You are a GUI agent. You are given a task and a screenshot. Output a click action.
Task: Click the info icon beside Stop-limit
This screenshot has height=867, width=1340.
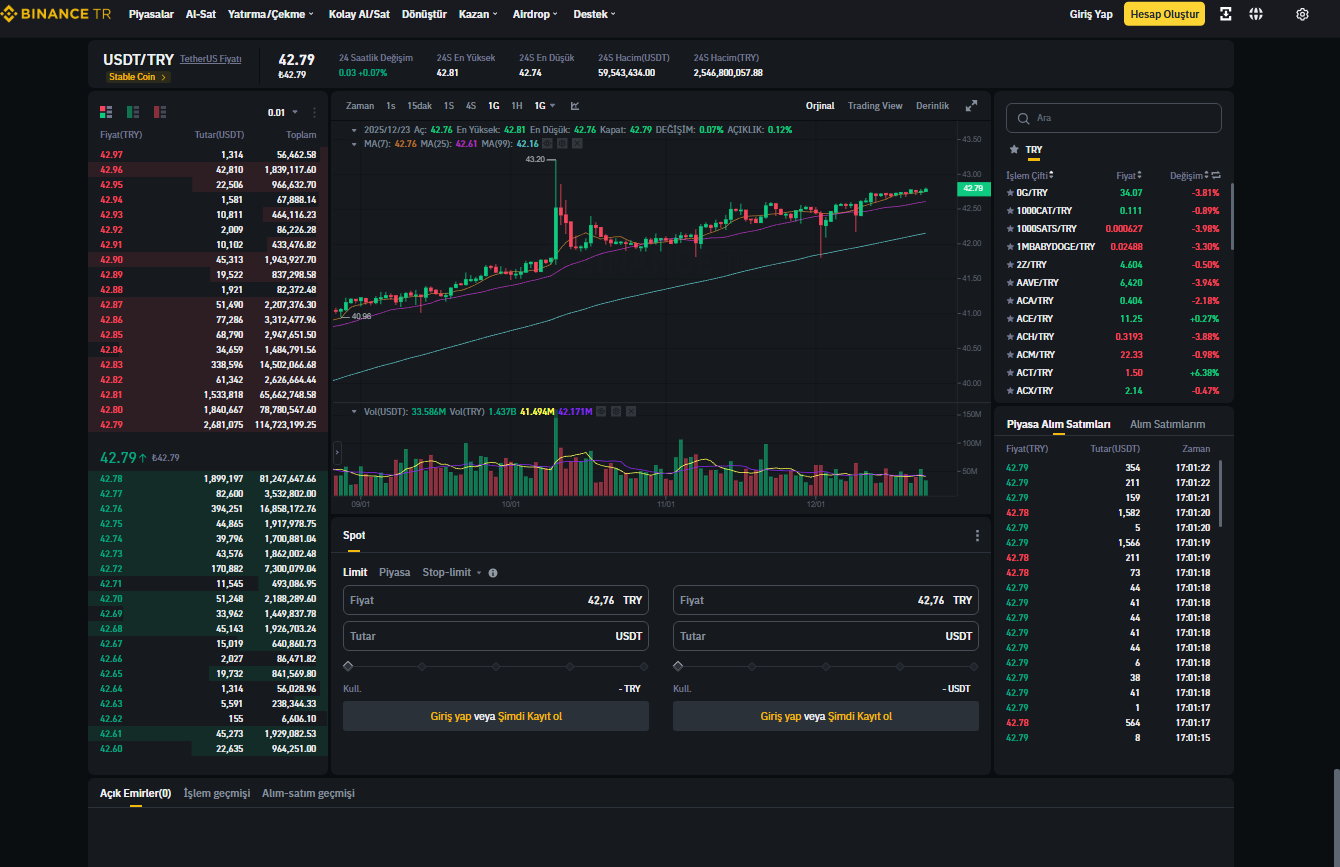pos(493,573)
